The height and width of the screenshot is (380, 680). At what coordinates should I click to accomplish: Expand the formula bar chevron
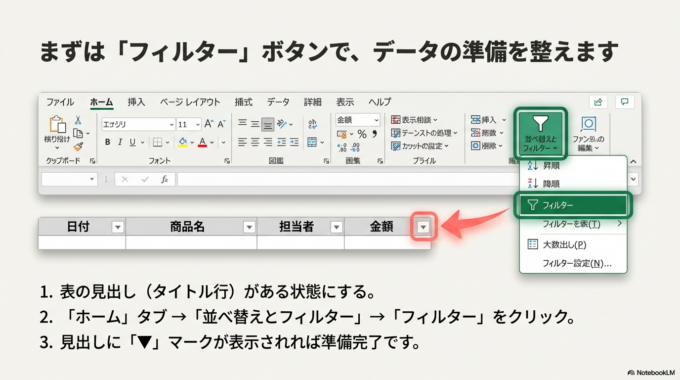pyautogui.click(x=634, y=179)
